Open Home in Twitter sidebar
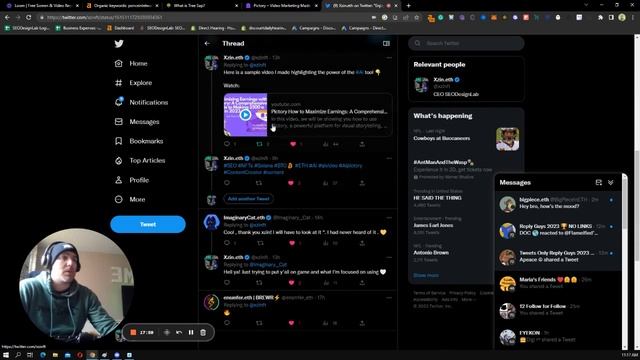640x360 pixels. pos(131,63)
